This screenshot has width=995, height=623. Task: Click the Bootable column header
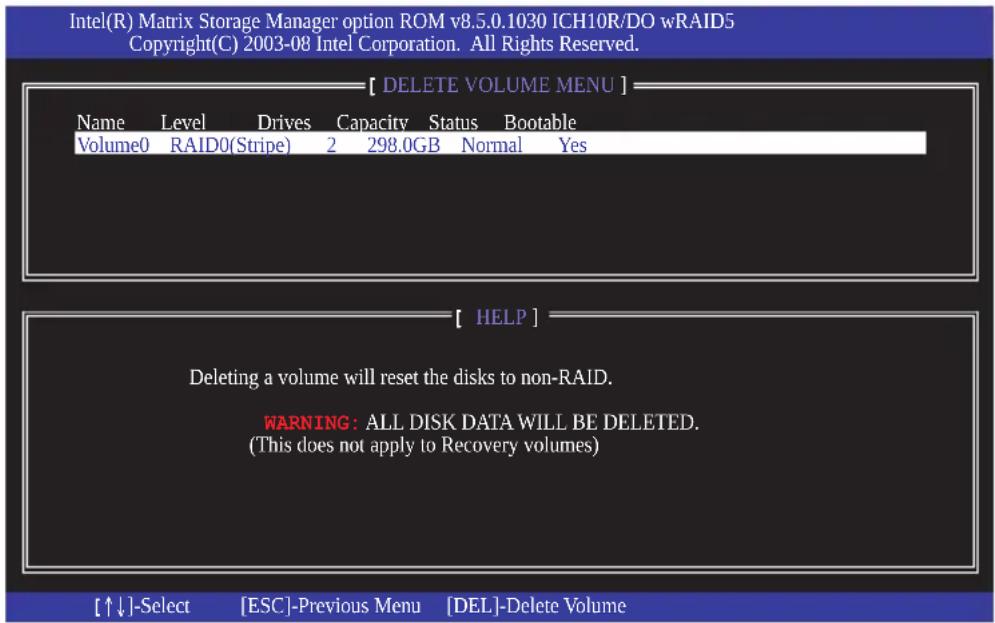tap(539, 122)
